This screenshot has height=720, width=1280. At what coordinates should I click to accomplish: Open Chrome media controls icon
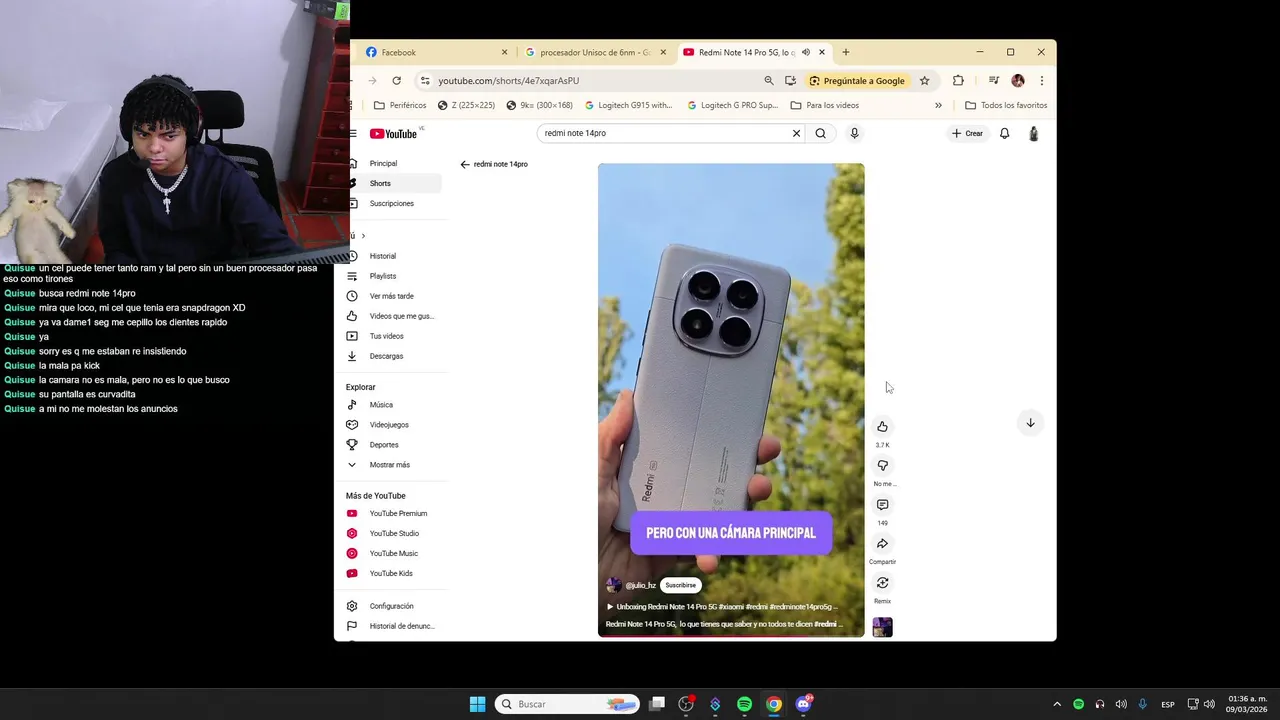click(x=994, y=81)
